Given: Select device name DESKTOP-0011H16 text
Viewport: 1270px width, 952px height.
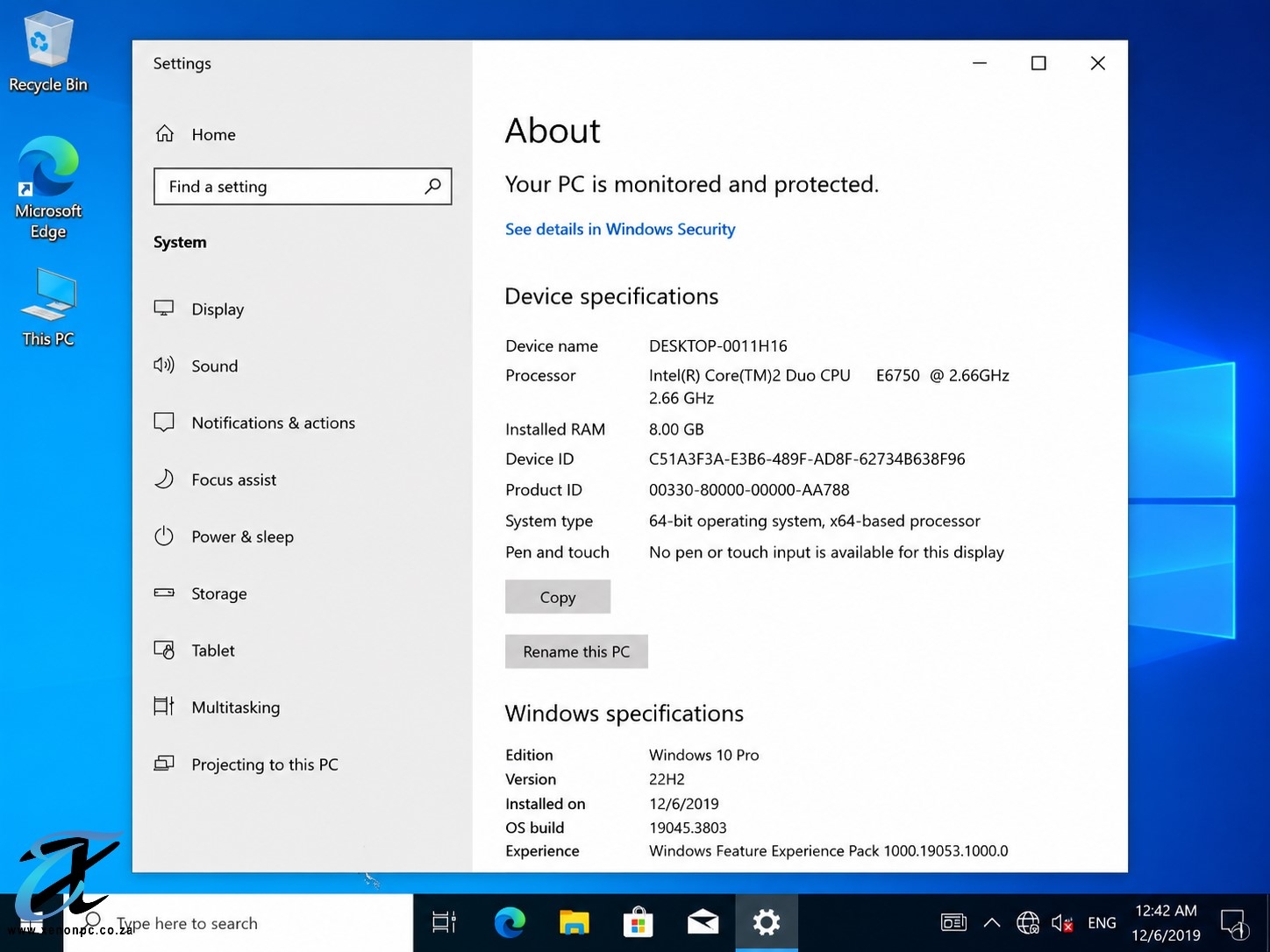Looking at the screenshot, I should click(718, 345).
